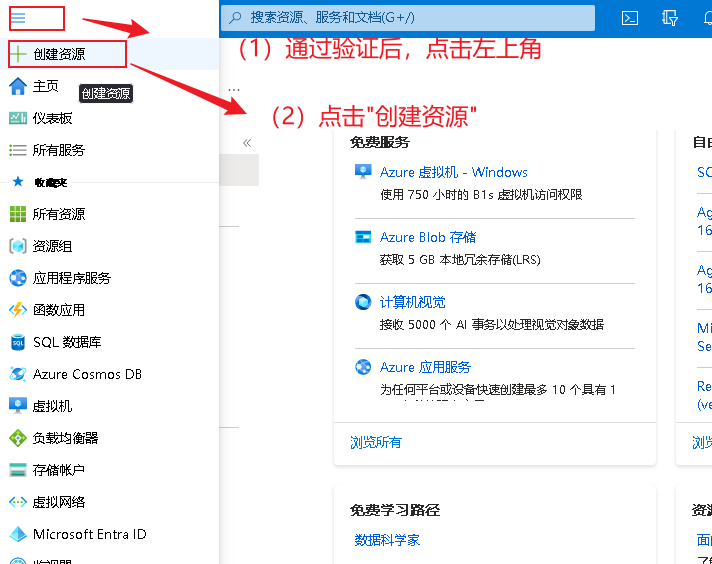Click the Home house icon

click(18, 86)
